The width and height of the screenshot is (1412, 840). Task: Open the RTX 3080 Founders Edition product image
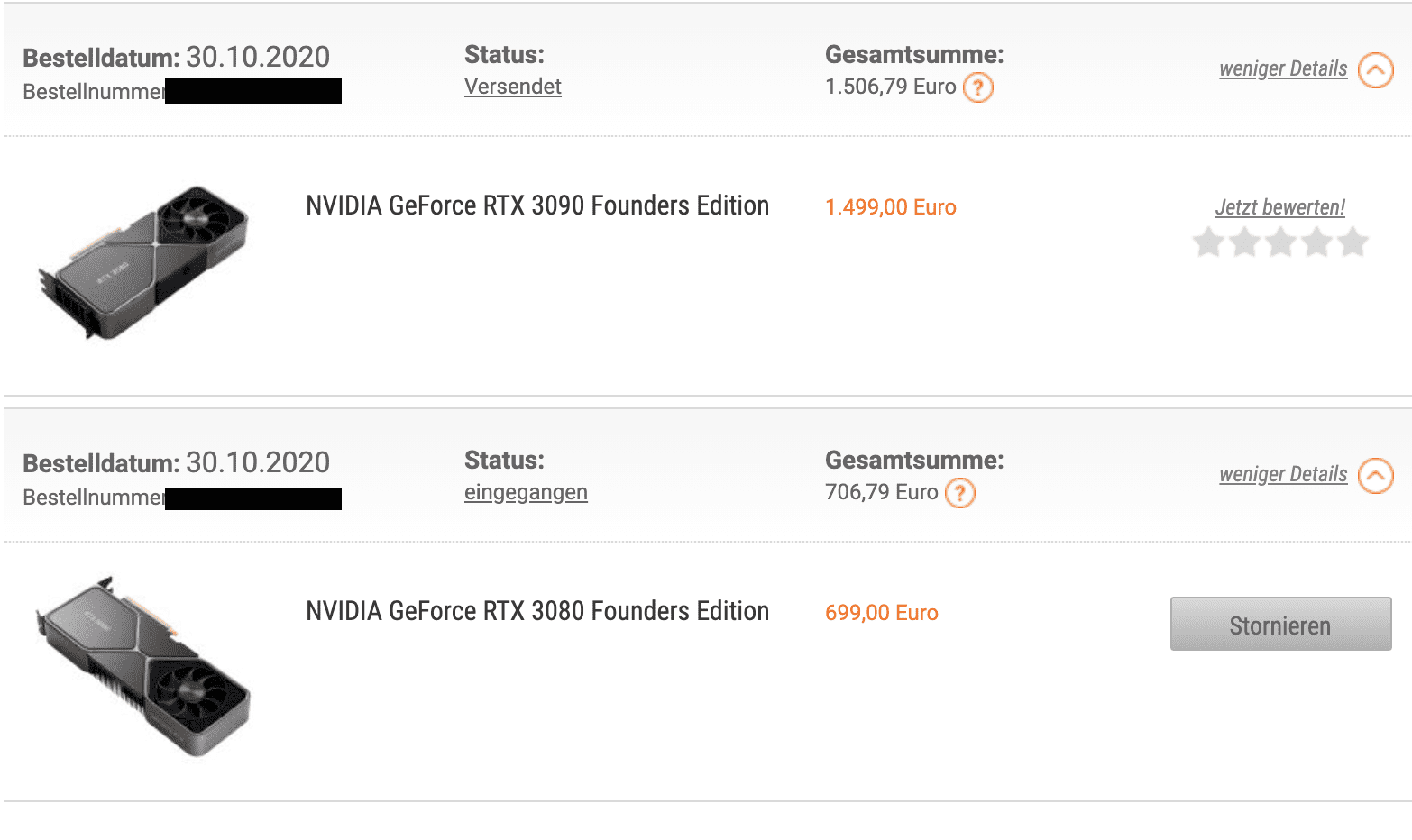[143, 667]
